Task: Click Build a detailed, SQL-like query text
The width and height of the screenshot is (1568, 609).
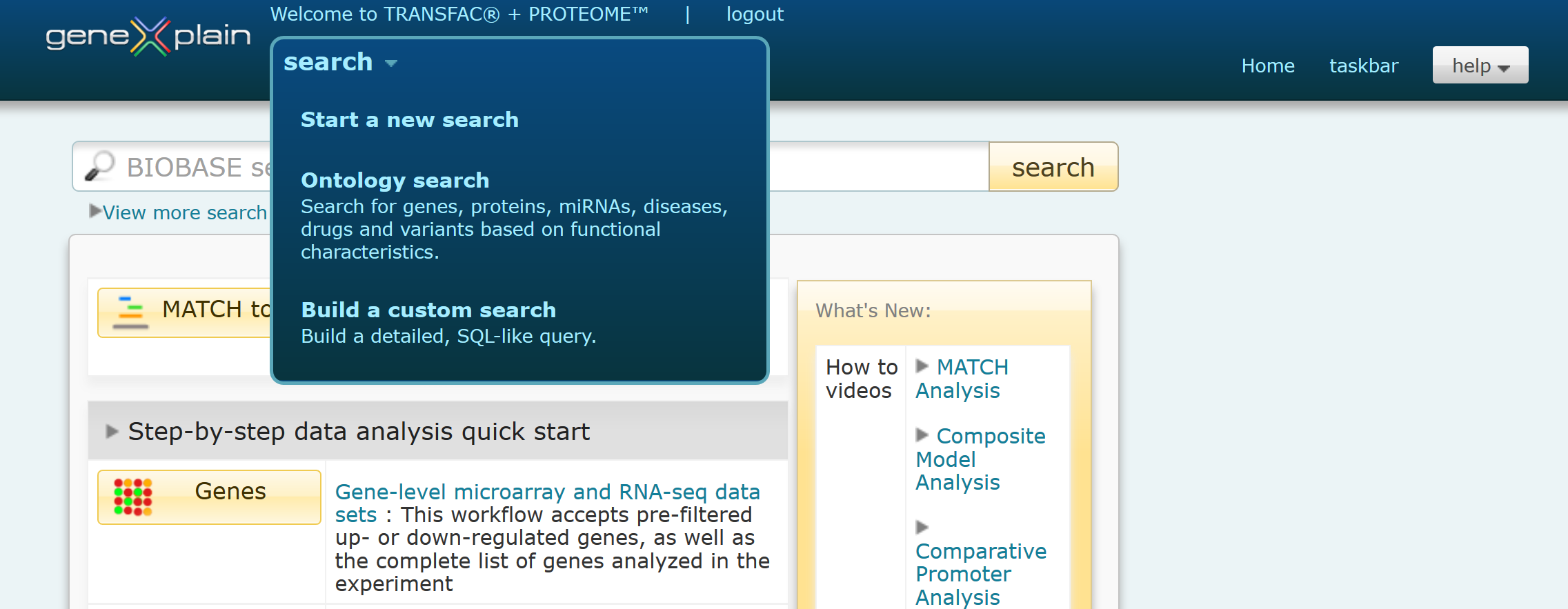Action: pos(448,337)
